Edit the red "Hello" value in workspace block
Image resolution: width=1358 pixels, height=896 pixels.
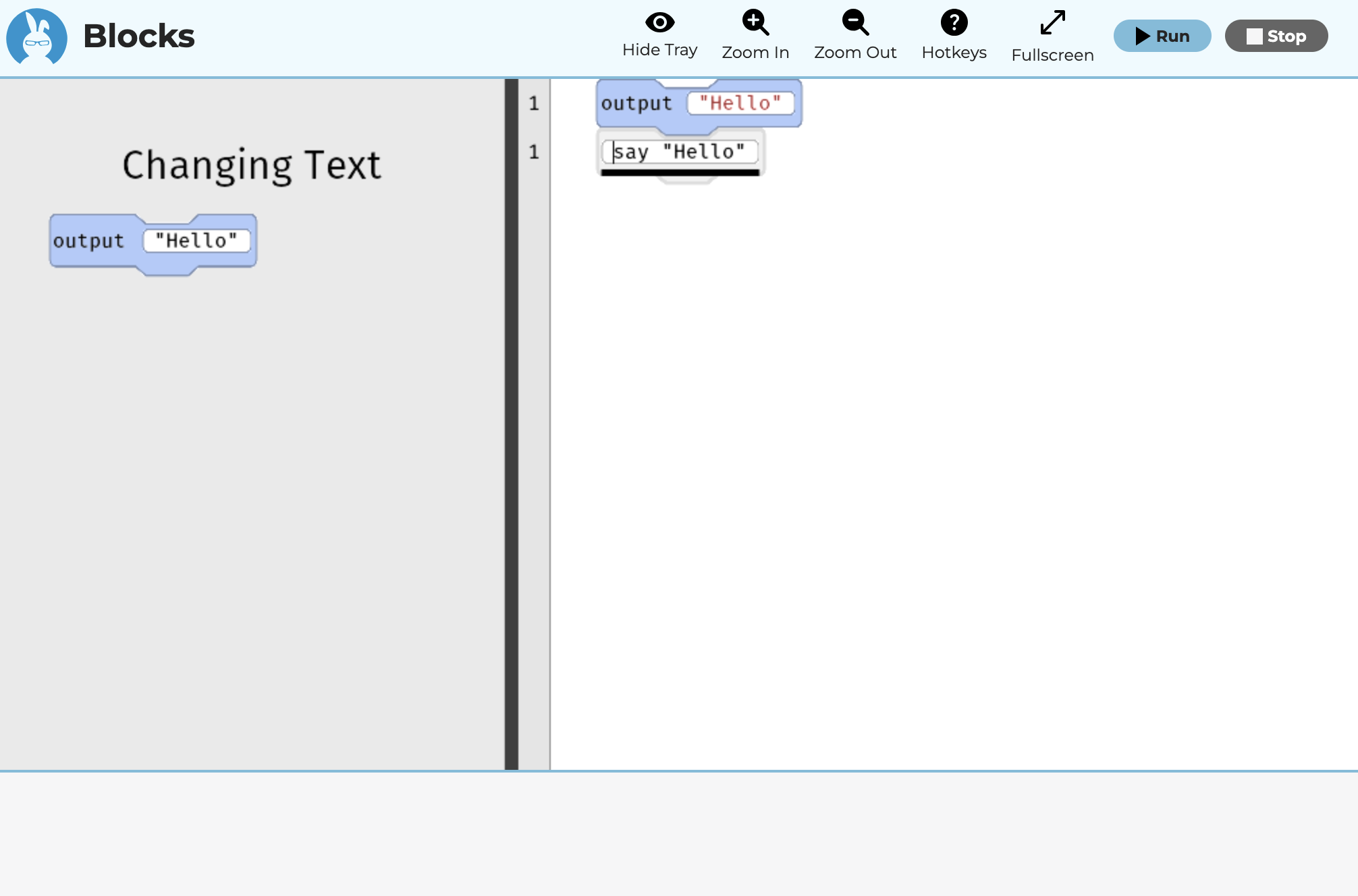[740, 103]
